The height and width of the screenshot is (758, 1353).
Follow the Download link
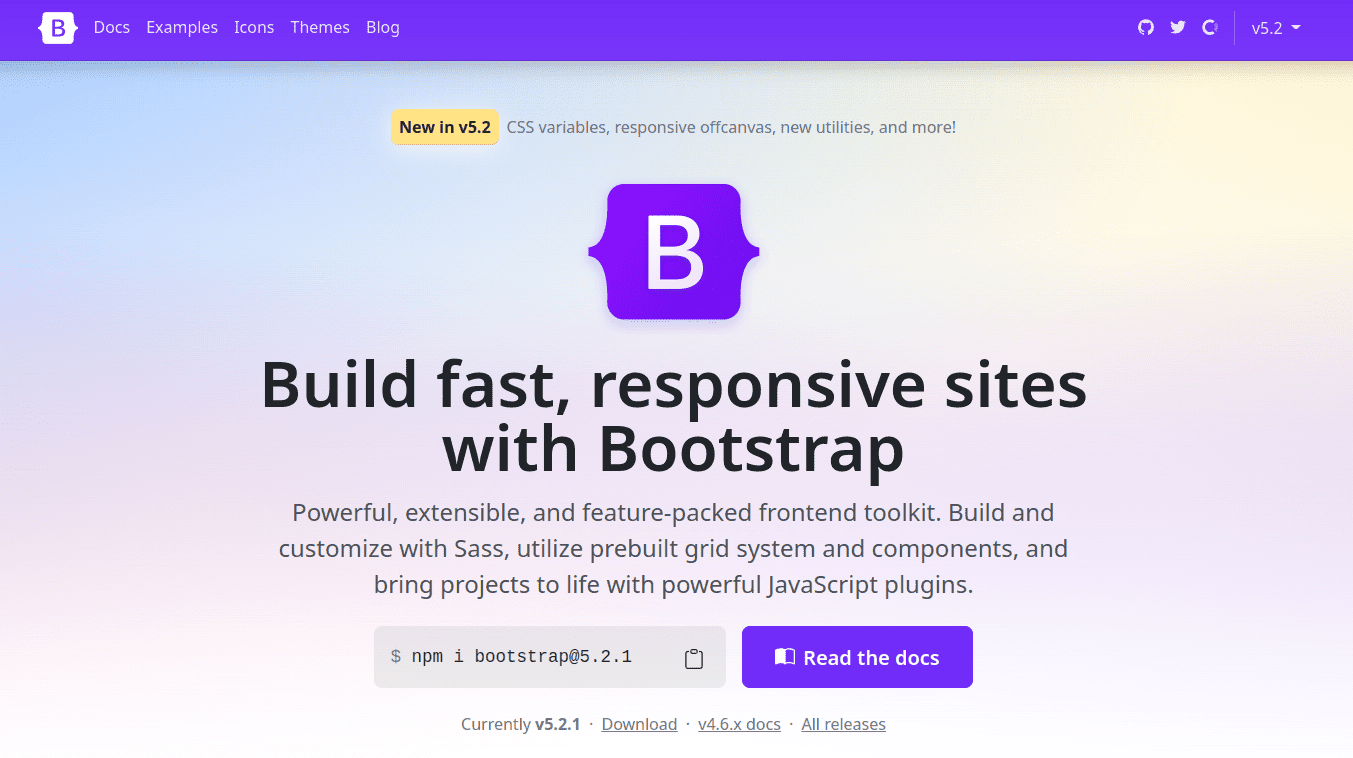(639, 724)
